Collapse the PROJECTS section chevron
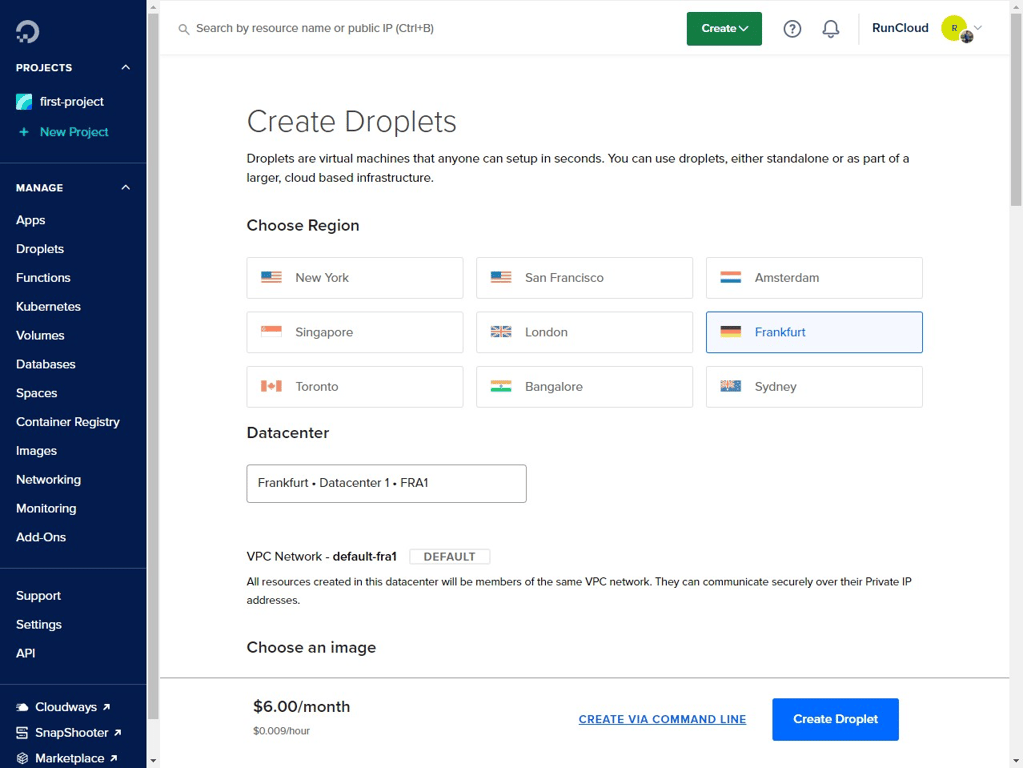The image size is (1023, 768). 125,67
